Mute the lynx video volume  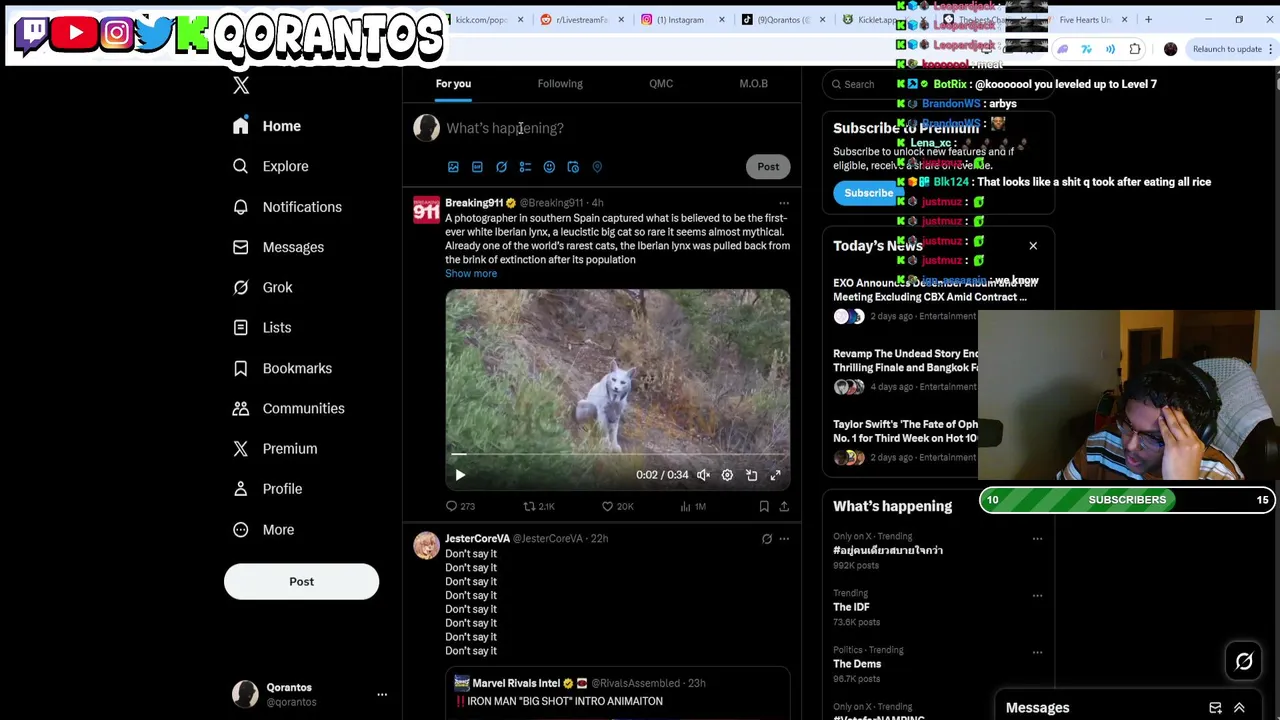click(703, 475)
